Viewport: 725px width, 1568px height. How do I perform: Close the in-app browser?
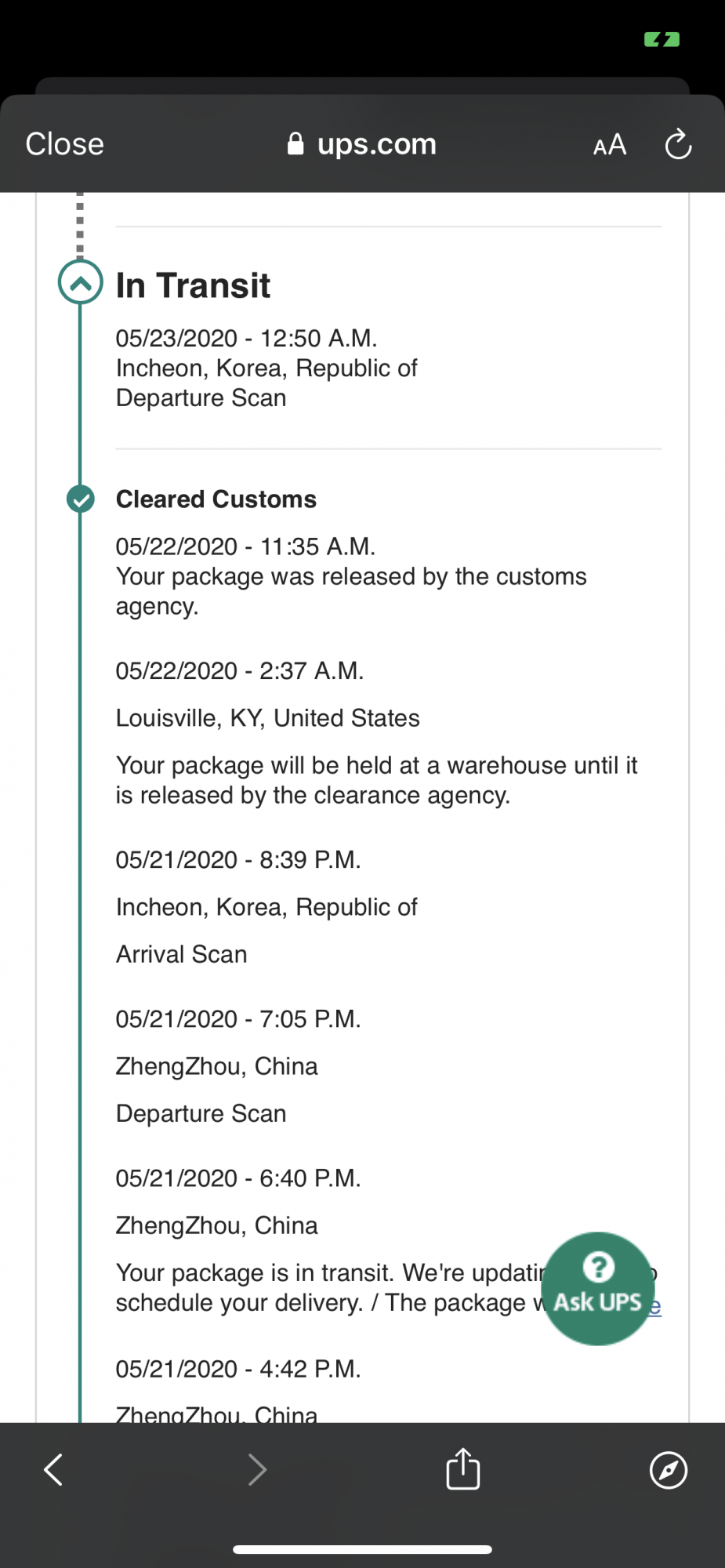coord(65,144)
